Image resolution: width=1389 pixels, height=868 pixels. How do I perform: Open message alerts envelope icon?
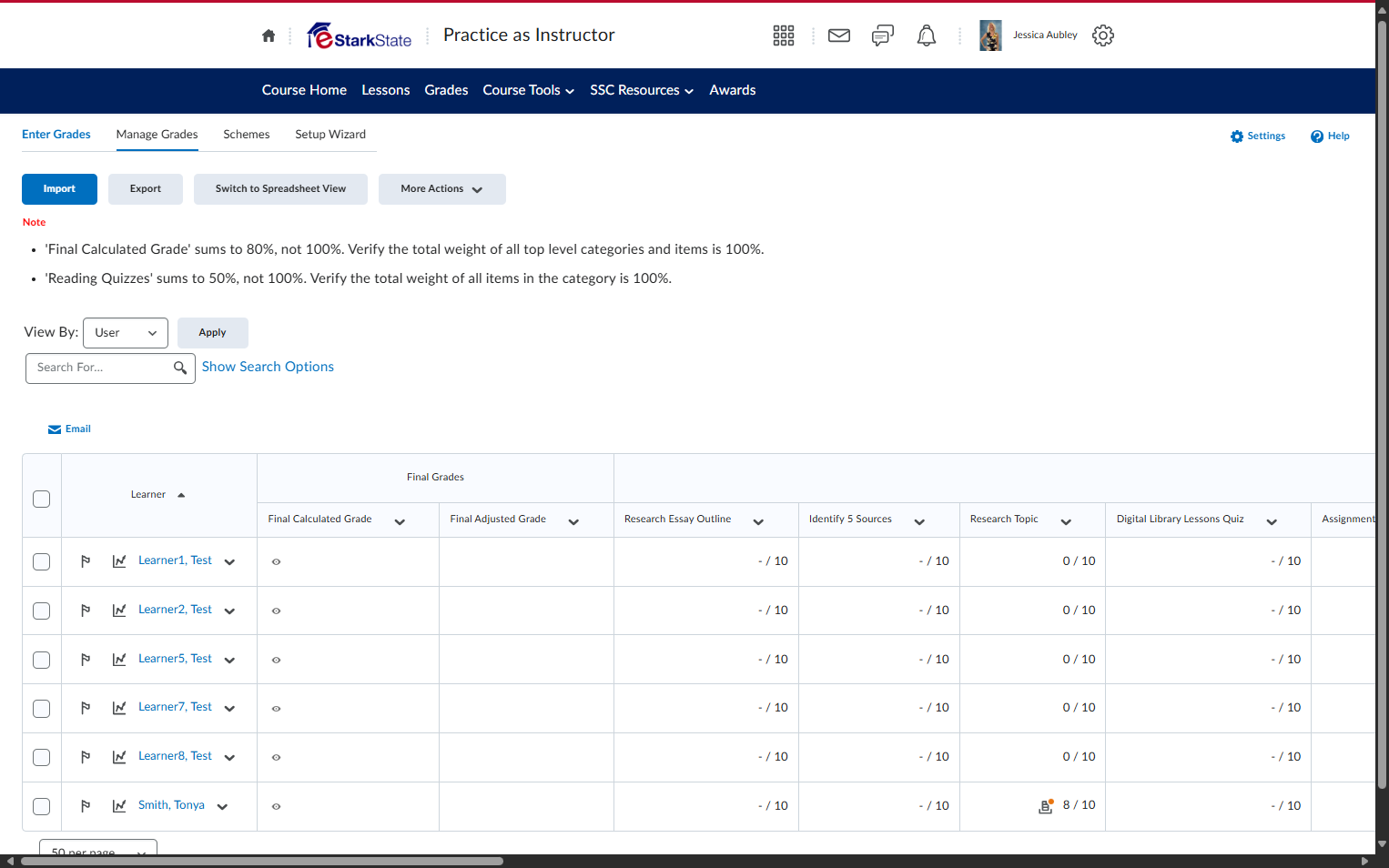click(x=839, y=35)
